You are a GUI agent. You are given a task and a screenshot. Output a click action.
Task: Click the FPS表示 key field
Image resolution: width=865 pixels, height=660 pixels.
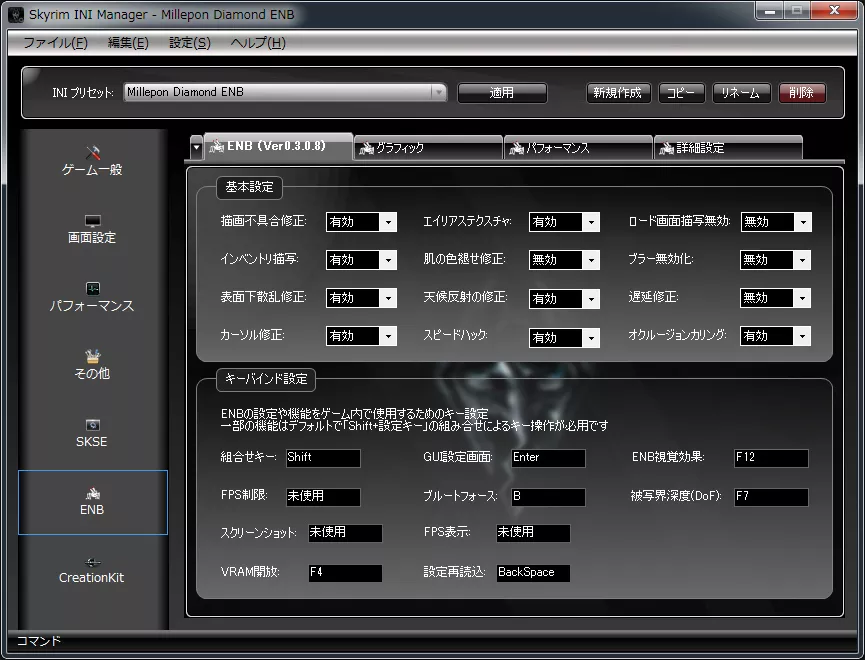[533, 533]
